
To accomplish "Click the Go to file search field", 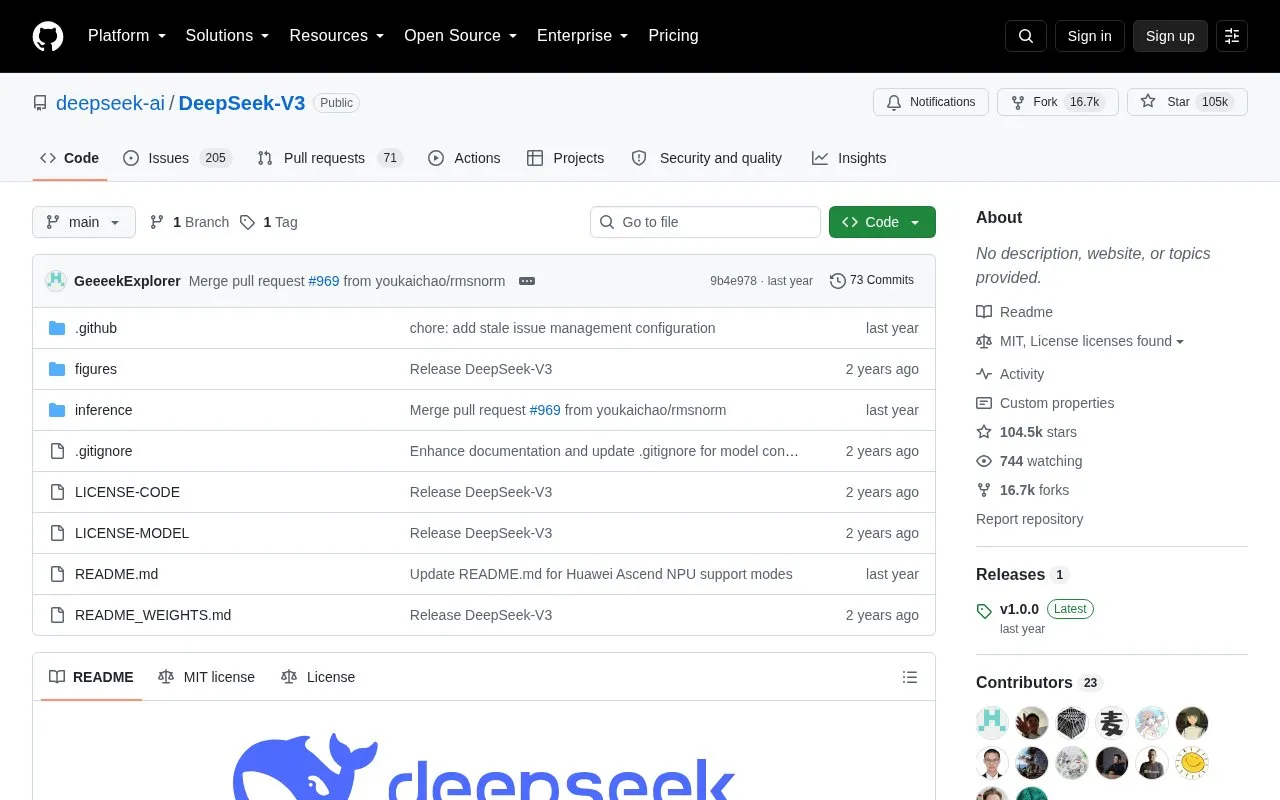I will click(x=705, y=222).
